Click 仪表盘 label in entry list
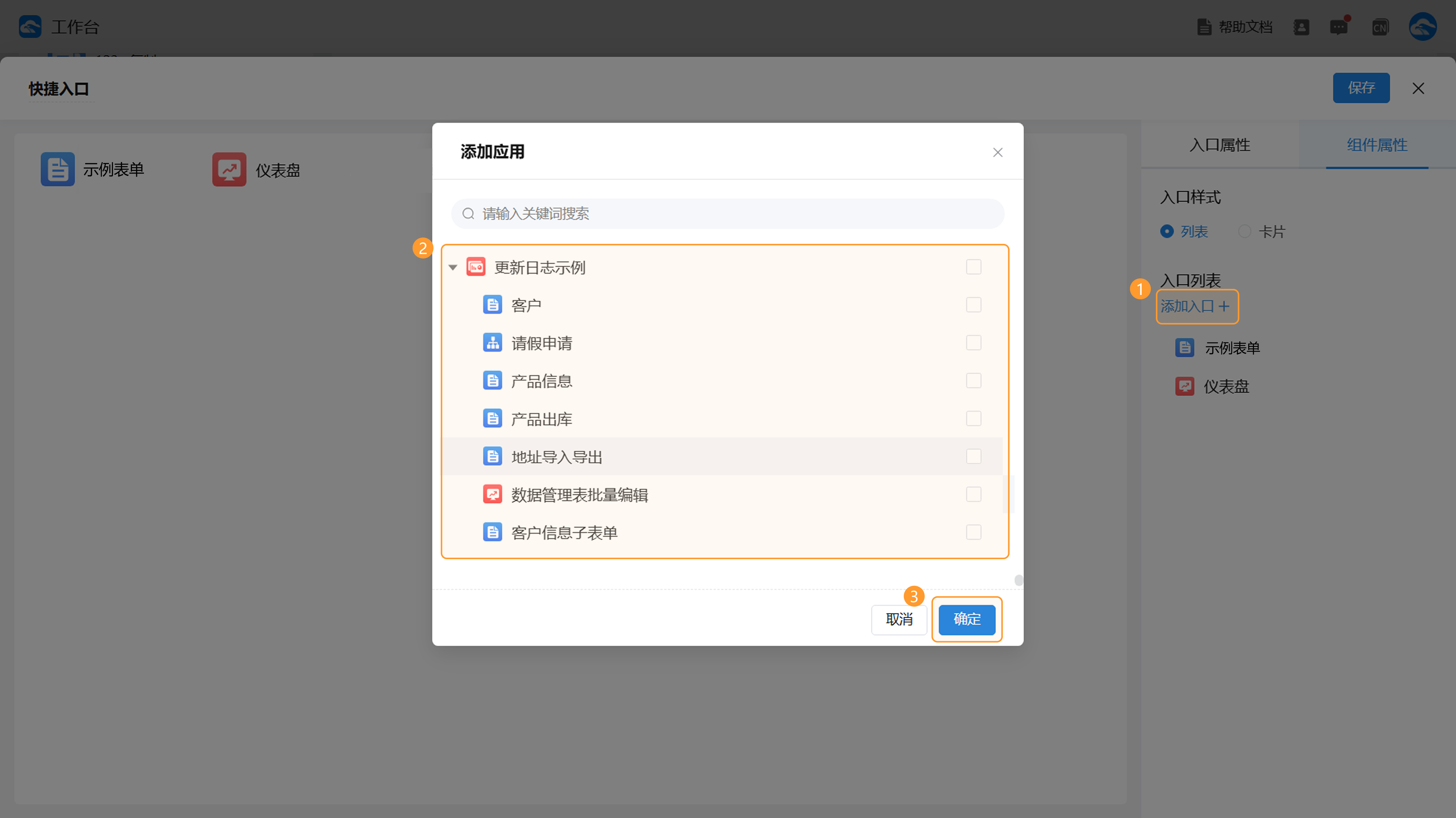Screen dimensions: 1456x818 1226,386
